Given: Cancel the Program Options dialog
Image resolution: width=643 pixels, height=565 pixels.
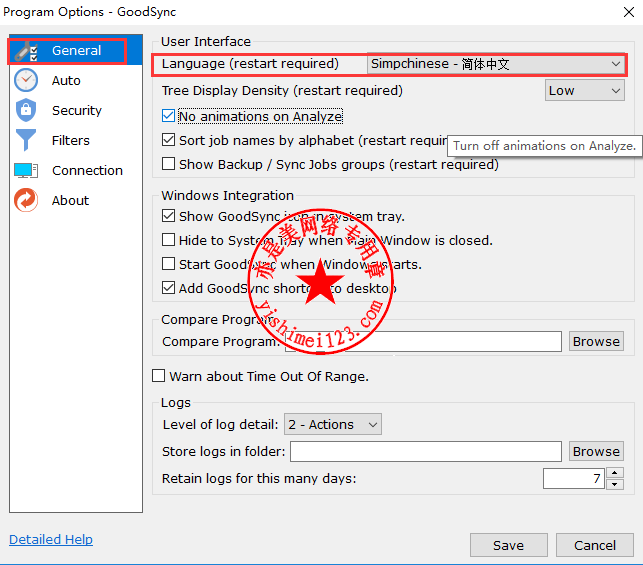Looking at the screenshot, I should [x=595, y=545].
